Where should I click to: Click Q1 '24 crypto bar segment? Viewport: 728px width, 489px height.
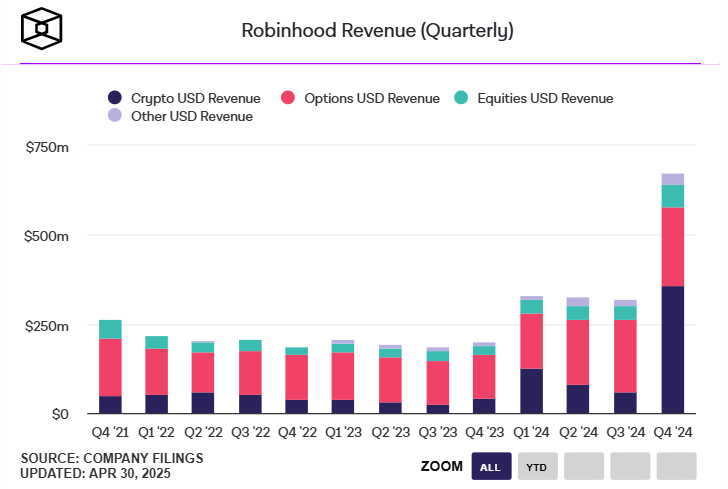pyautogui.click(x=532, y=391)
